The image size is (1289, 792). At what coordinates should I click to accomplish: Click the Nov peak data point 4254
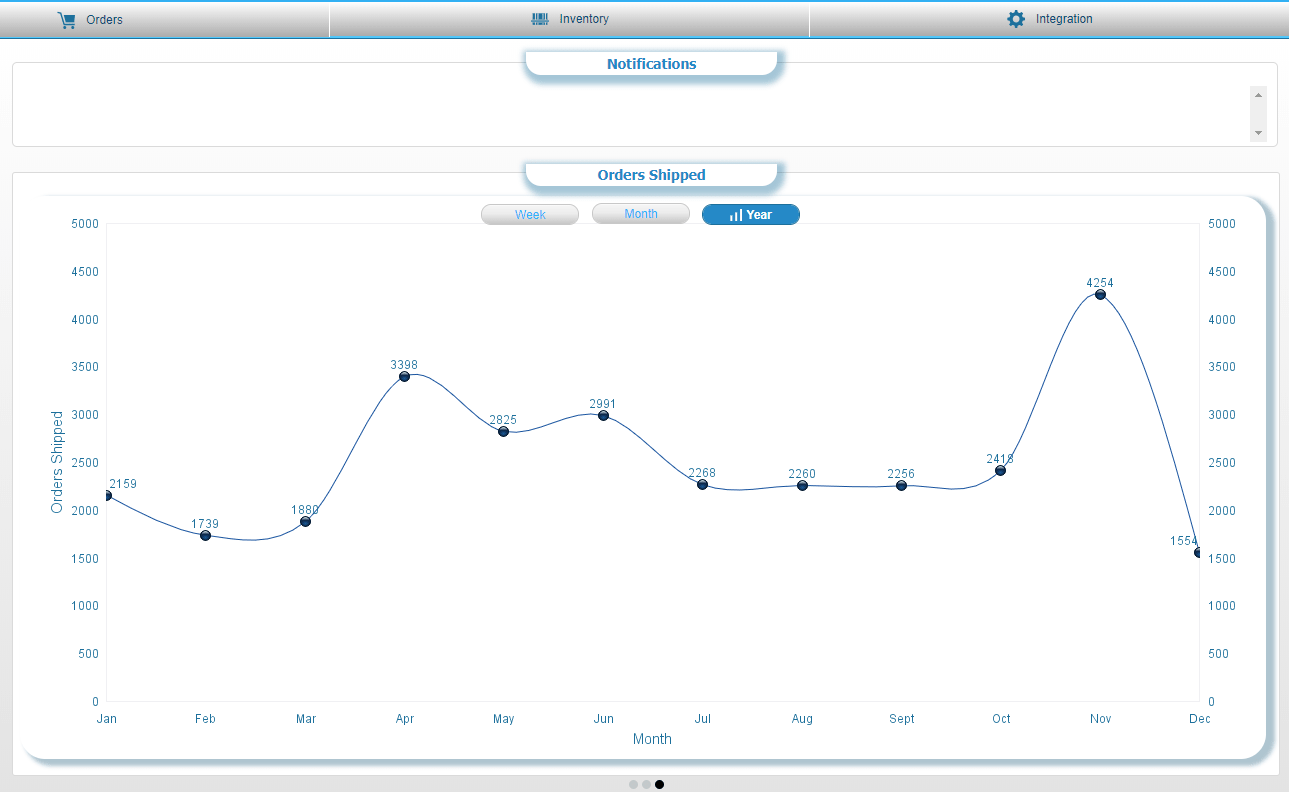(x=1100, y=295)
